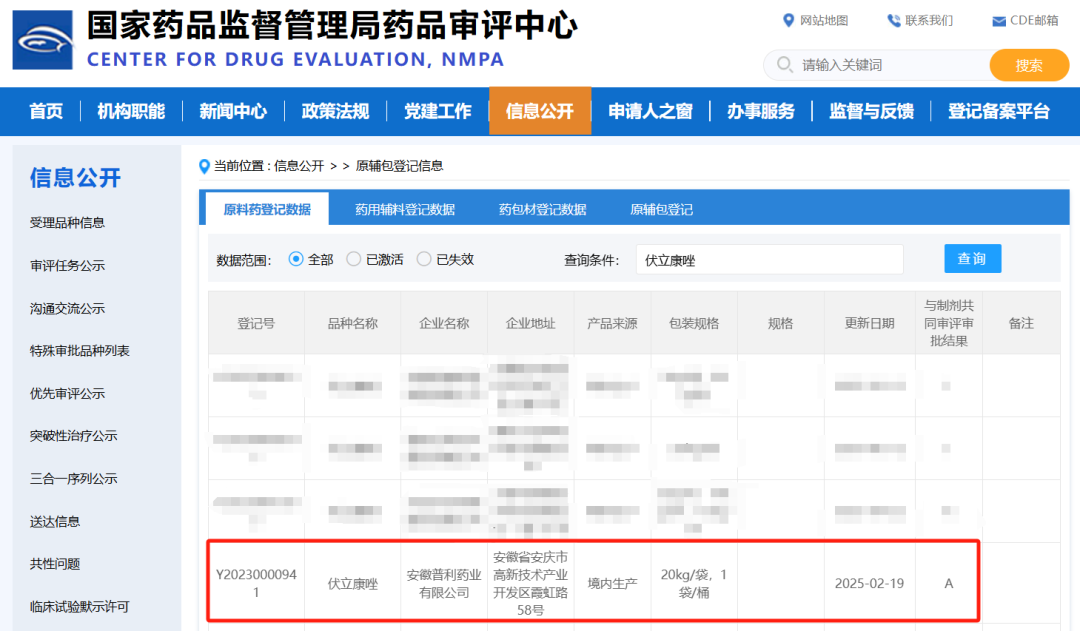Open the 申请人之窗 menu item

[650, 111]
